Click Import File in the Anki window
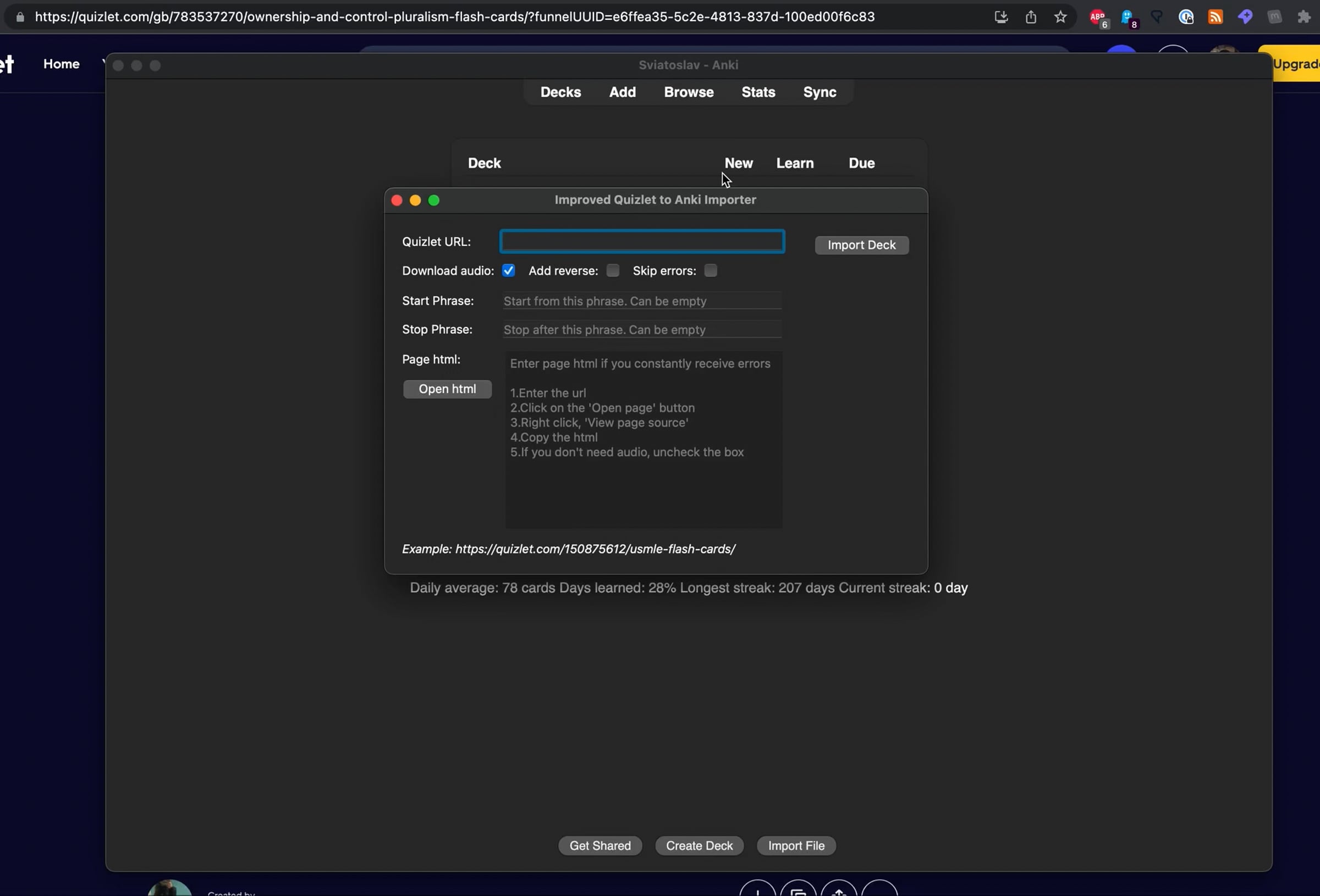 pyautogui.click(x=796, y=845)
